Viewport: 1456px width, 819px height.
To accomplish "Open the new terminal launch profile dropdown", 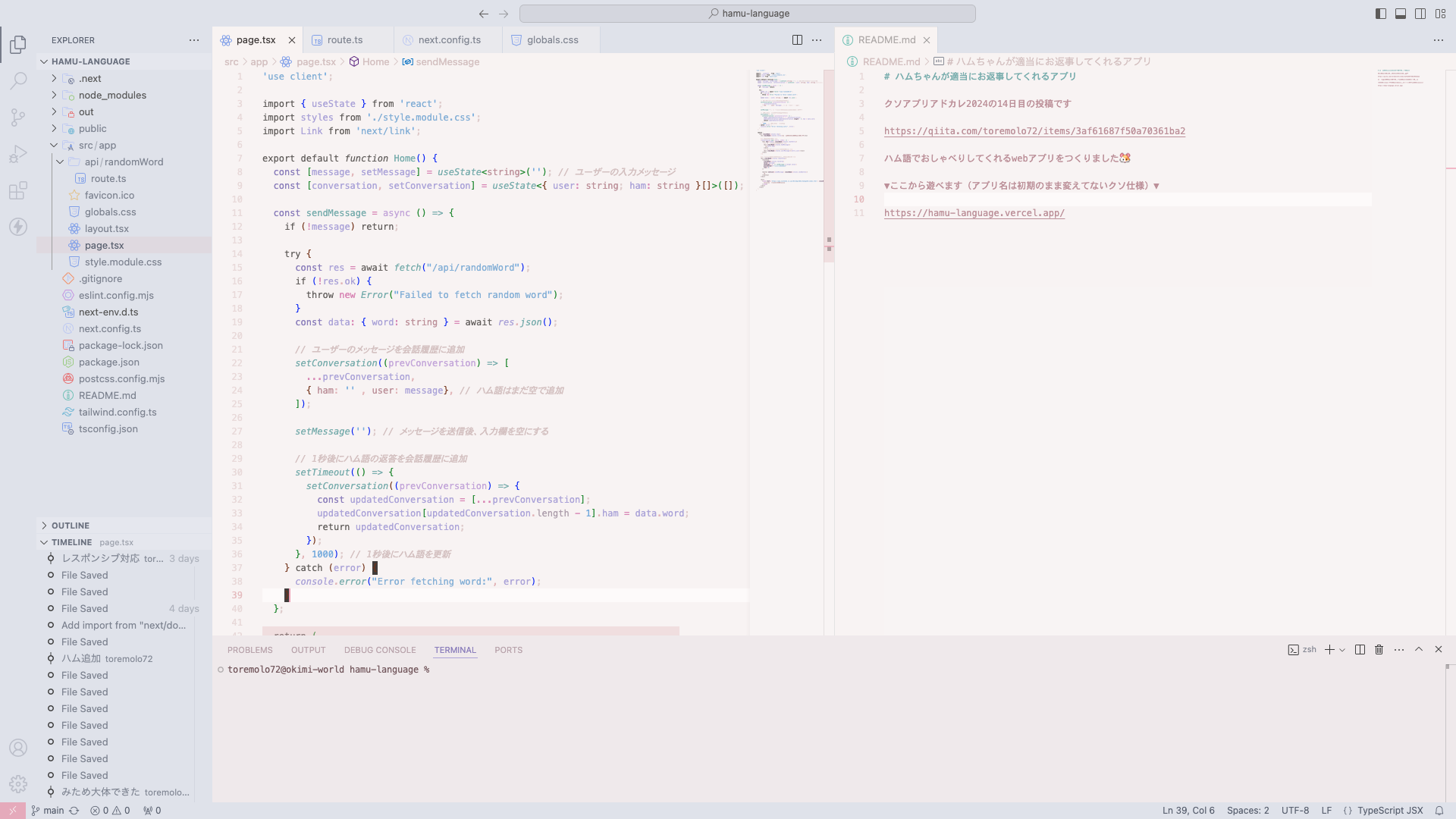I will tap(1343, 650).
